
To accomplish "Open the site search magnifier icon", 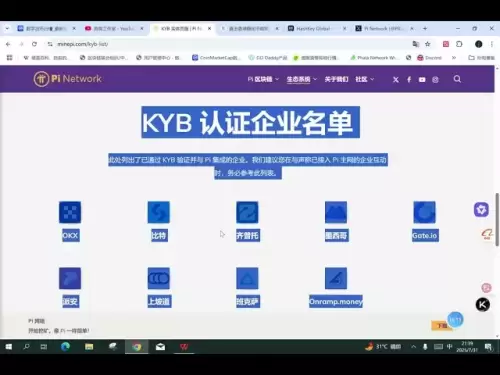I will [x=457, y=79].
